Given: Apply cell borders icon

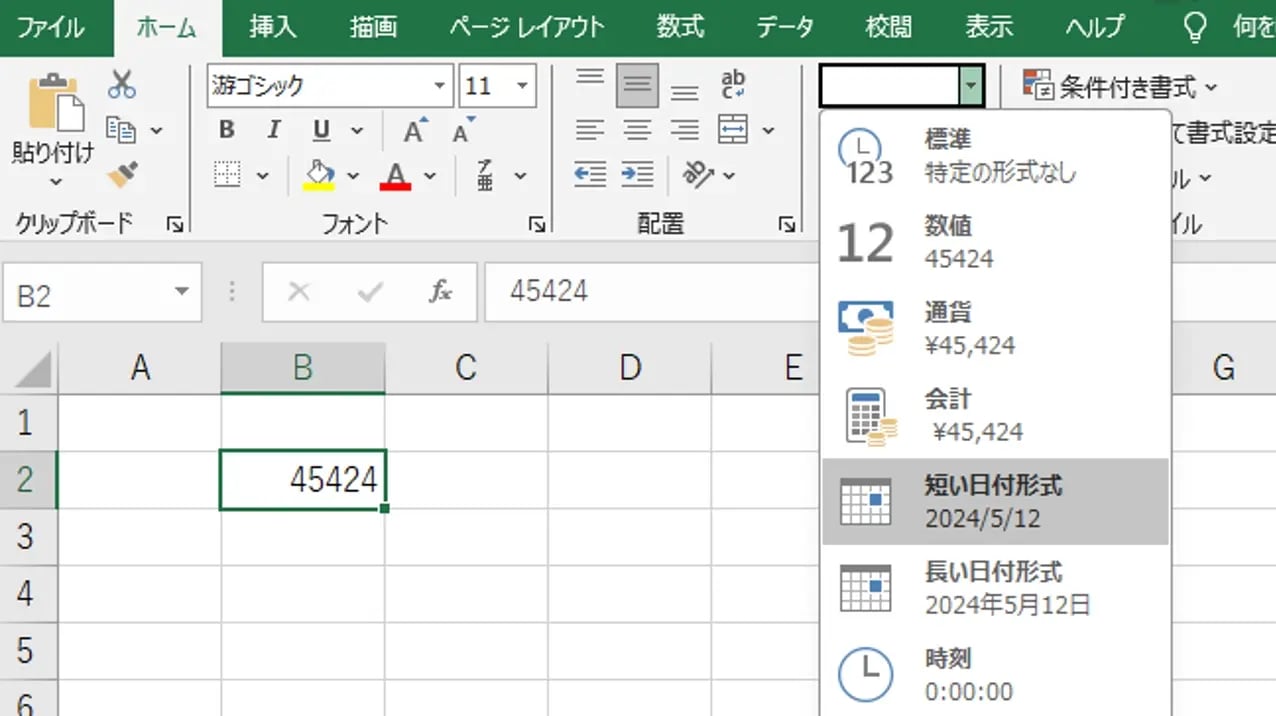Looking at the screenshot, I should (228, 176).
